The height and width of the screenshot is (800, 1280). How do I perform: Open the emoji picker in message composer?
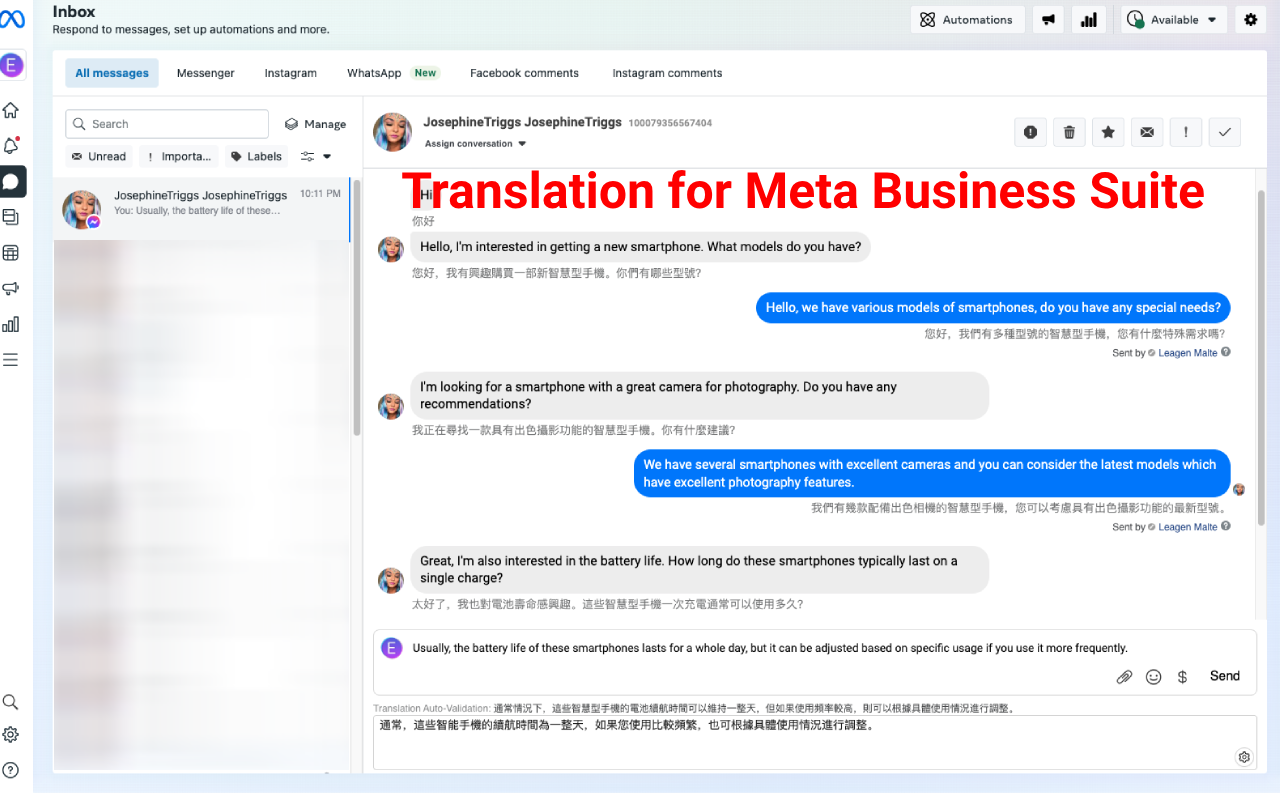[x=1153, y=677]
